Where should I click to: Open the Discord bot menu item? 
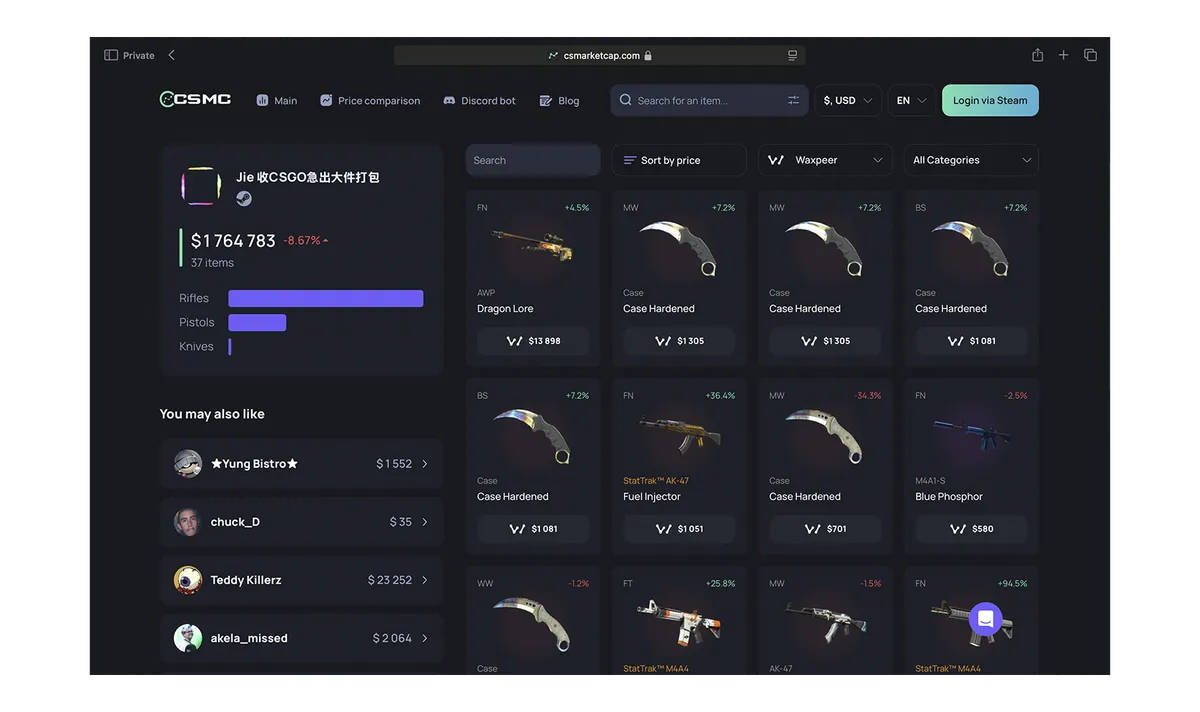480,100
